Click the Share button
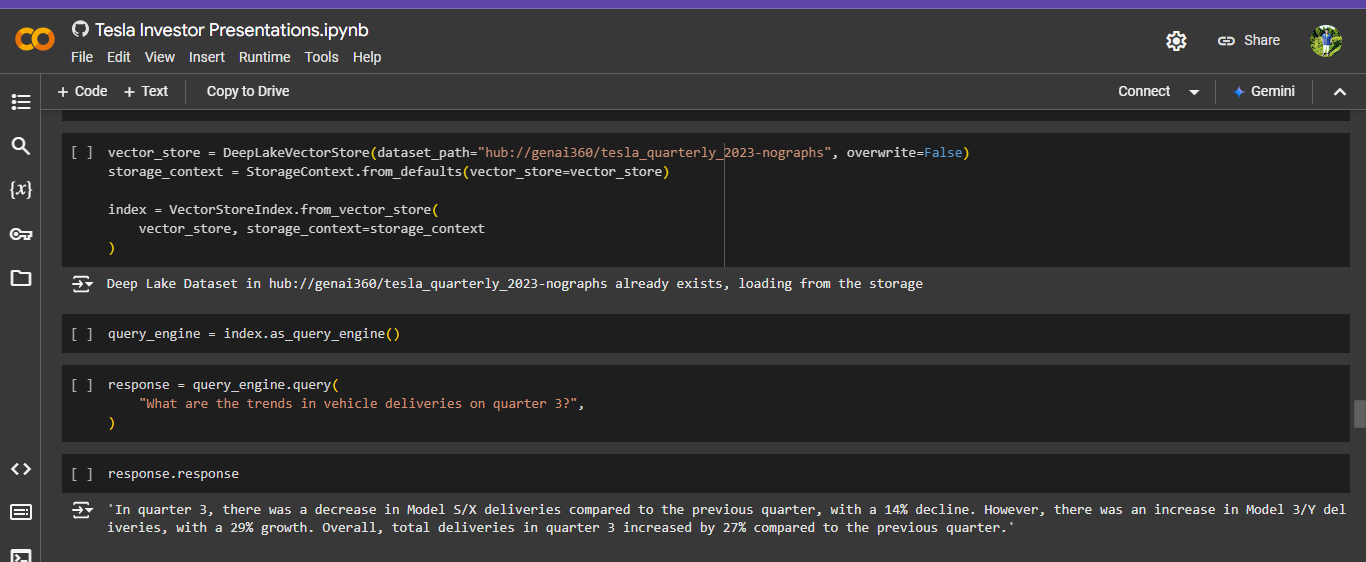Screen dimensions: 1366x562 [1249, 41]
